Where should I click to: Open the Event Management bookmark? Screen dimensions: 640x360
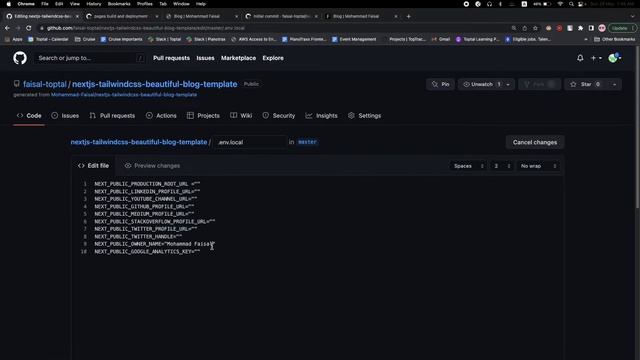[354, 39]
